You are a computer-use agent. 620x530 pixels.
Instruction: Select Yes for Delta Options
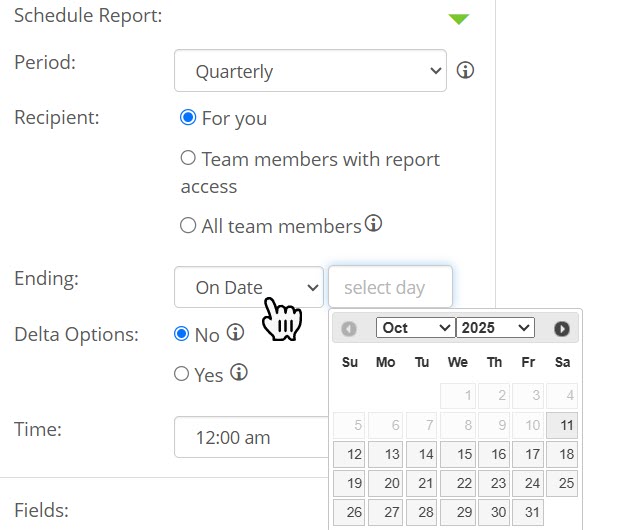[x=181, y=374]
